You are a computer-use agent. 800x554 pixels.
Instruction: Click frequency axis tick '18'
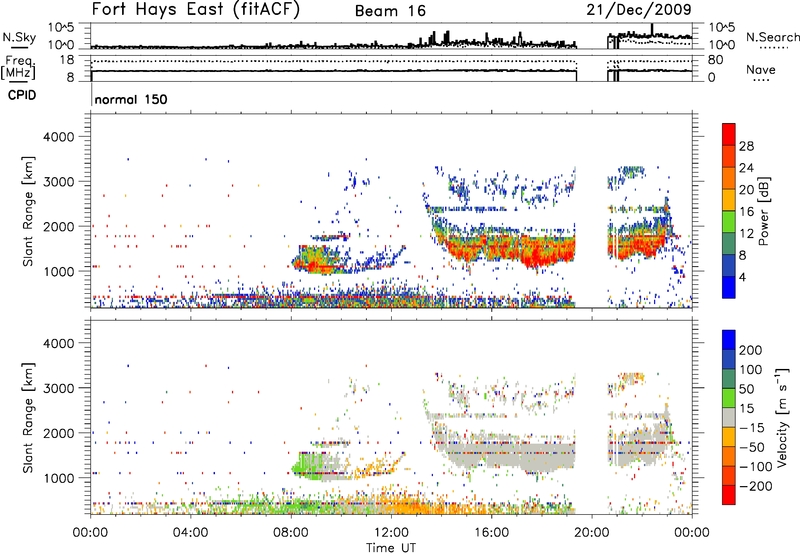click(x=66, y=60)
